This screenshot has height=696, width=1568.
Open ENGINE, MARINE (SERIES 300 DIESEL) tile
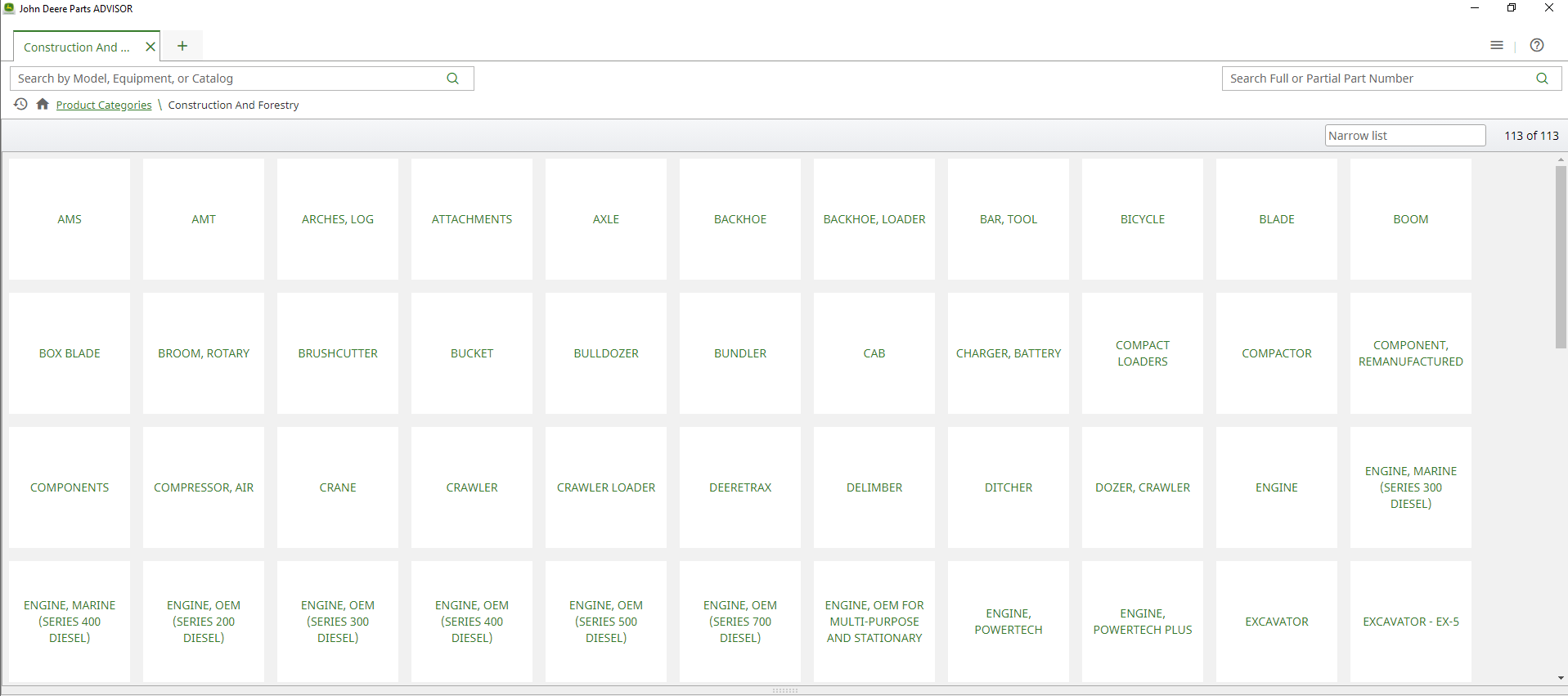(x=1411, y=487)
